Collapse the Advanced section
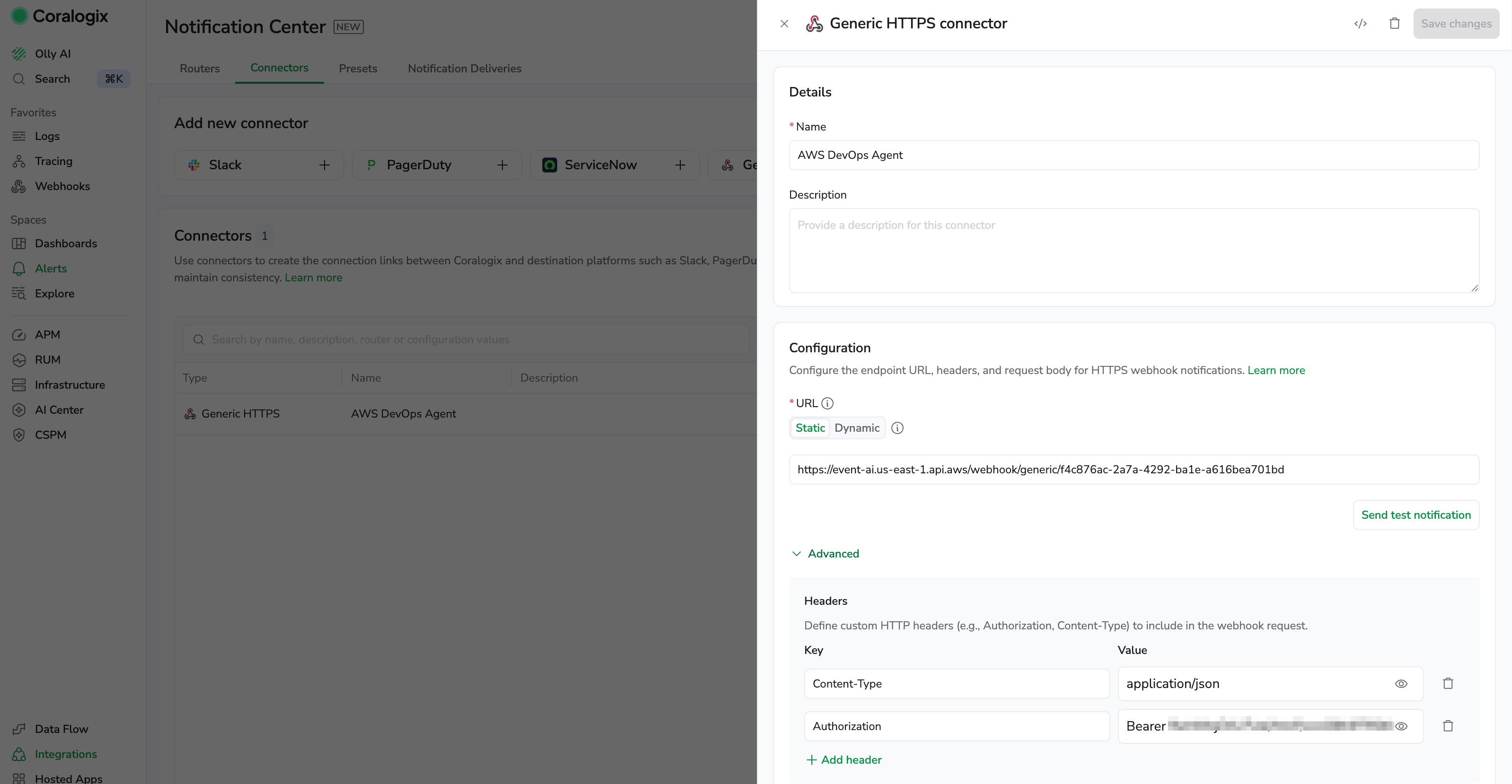Screen dimensions: 1512x784 click(826, 553)
